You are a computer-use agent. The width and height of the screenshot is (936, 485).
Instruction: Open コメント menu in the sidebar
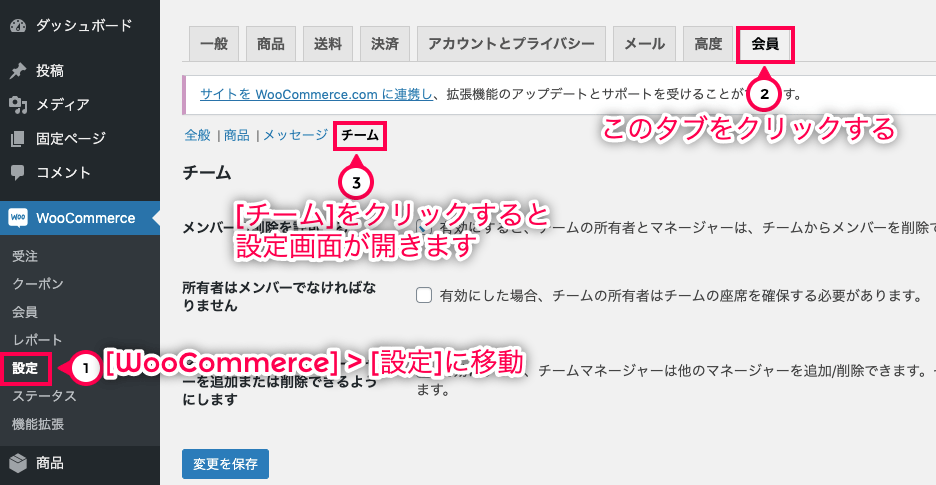[x=63, y=173]
